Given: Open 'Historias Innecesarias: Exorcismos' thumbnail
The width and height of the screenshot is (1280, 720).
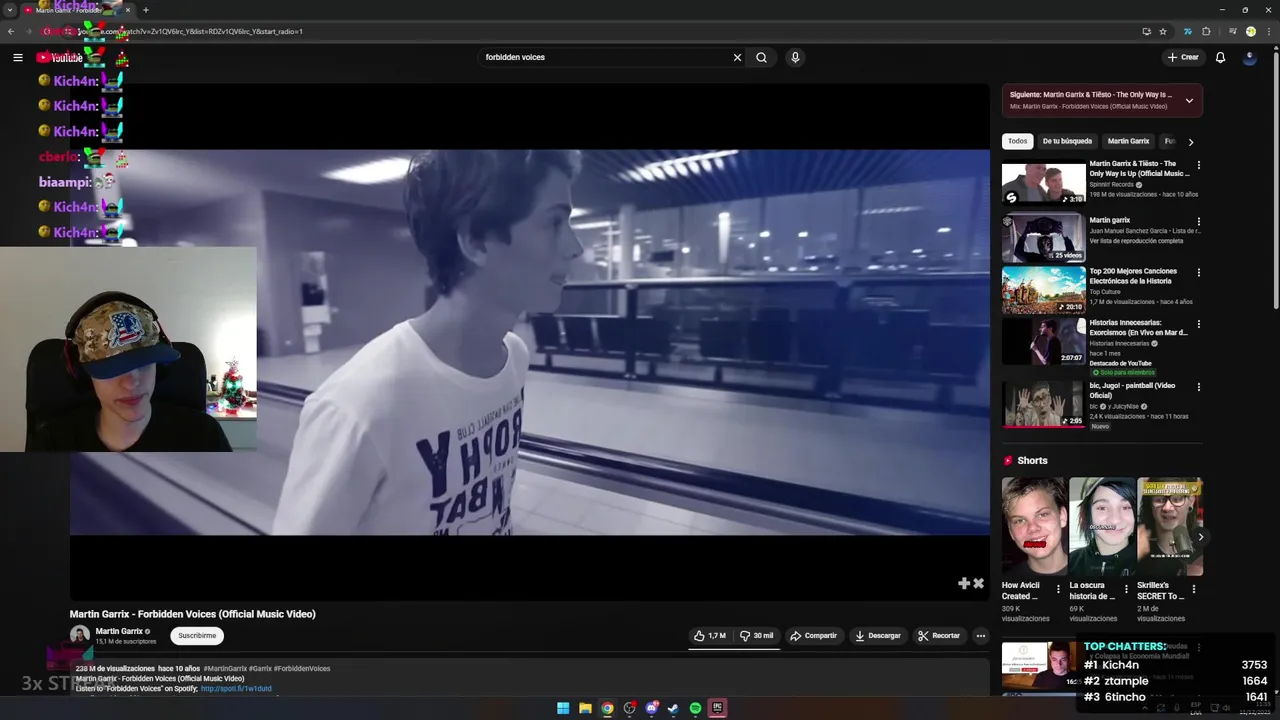Looking at the screenshot, I should click(1044, 342).
